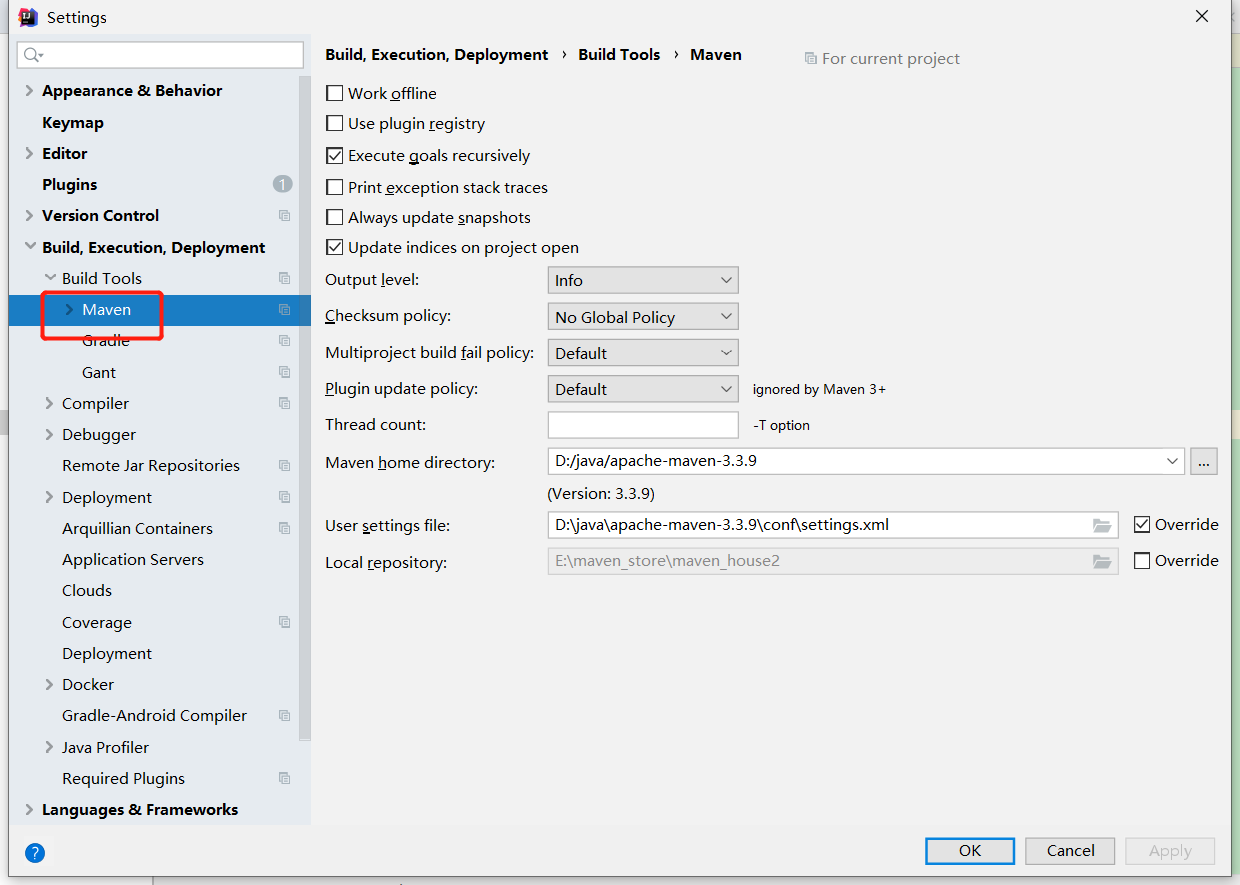
Task: Open the Checksum policy dropdown
Action: [x=642, y=317]
